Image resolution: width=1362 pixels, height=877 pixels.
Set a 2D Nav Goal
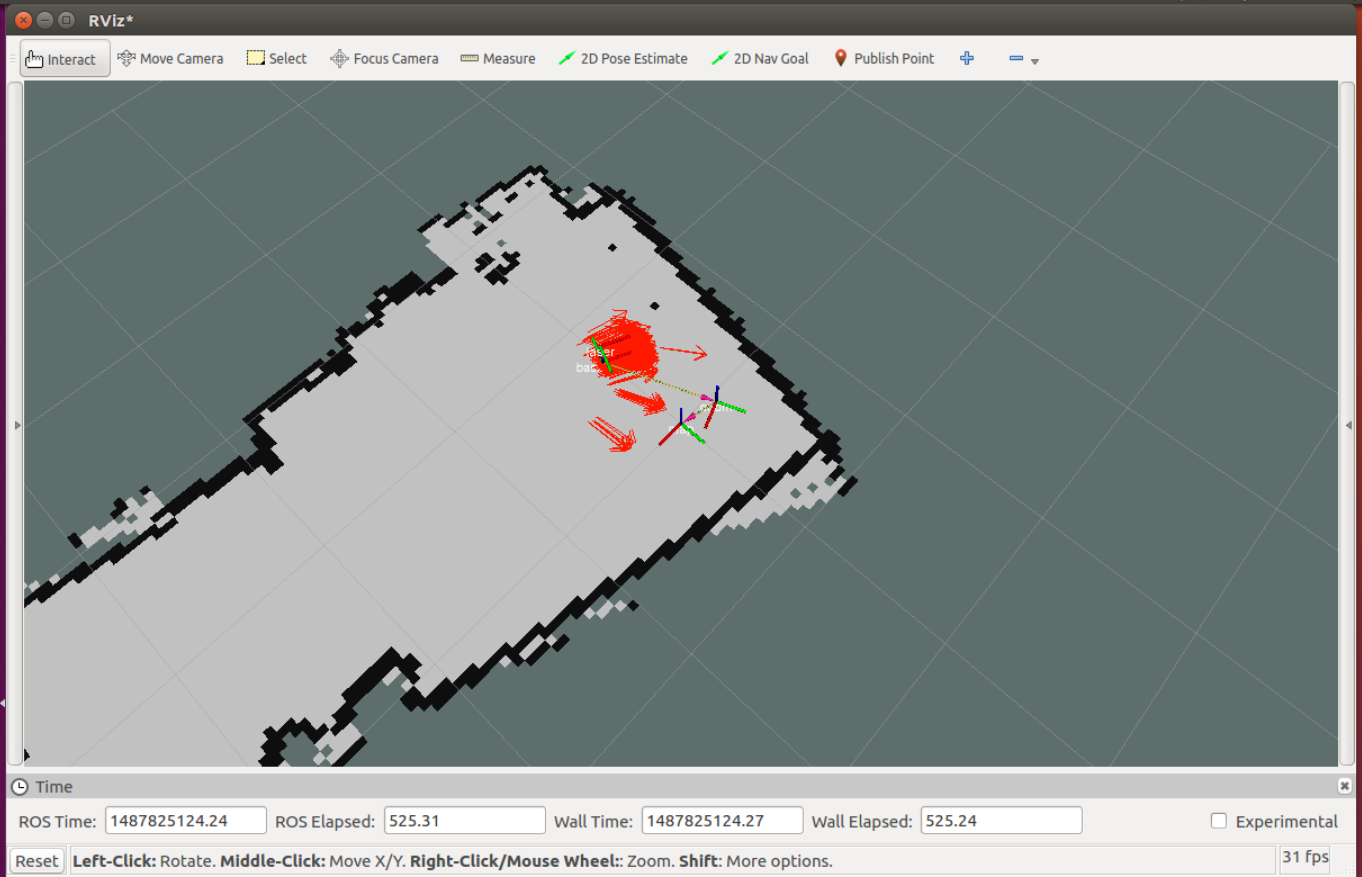pos(761,59)
